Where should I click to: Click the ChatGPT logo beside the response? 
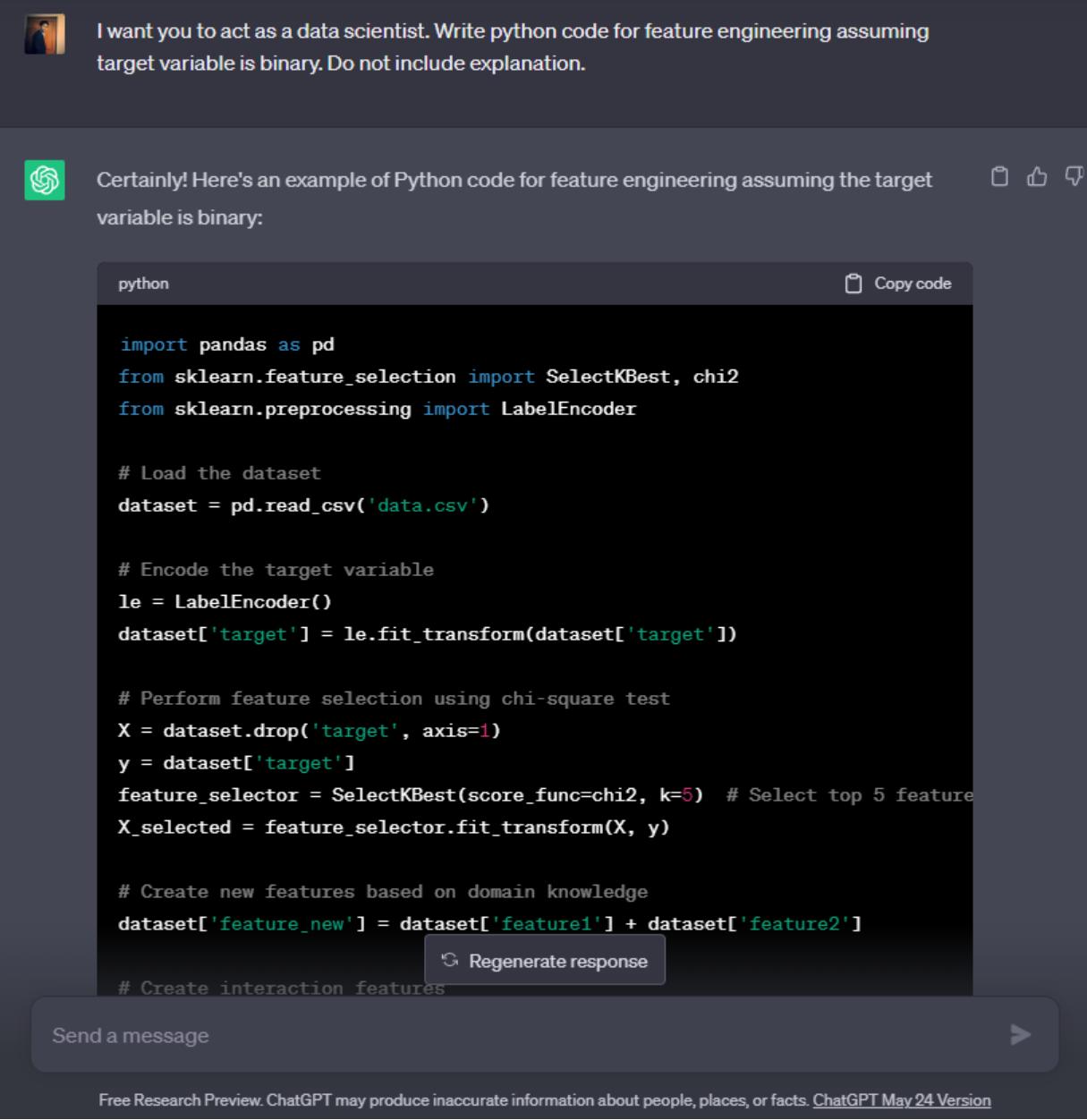[45, 180]
